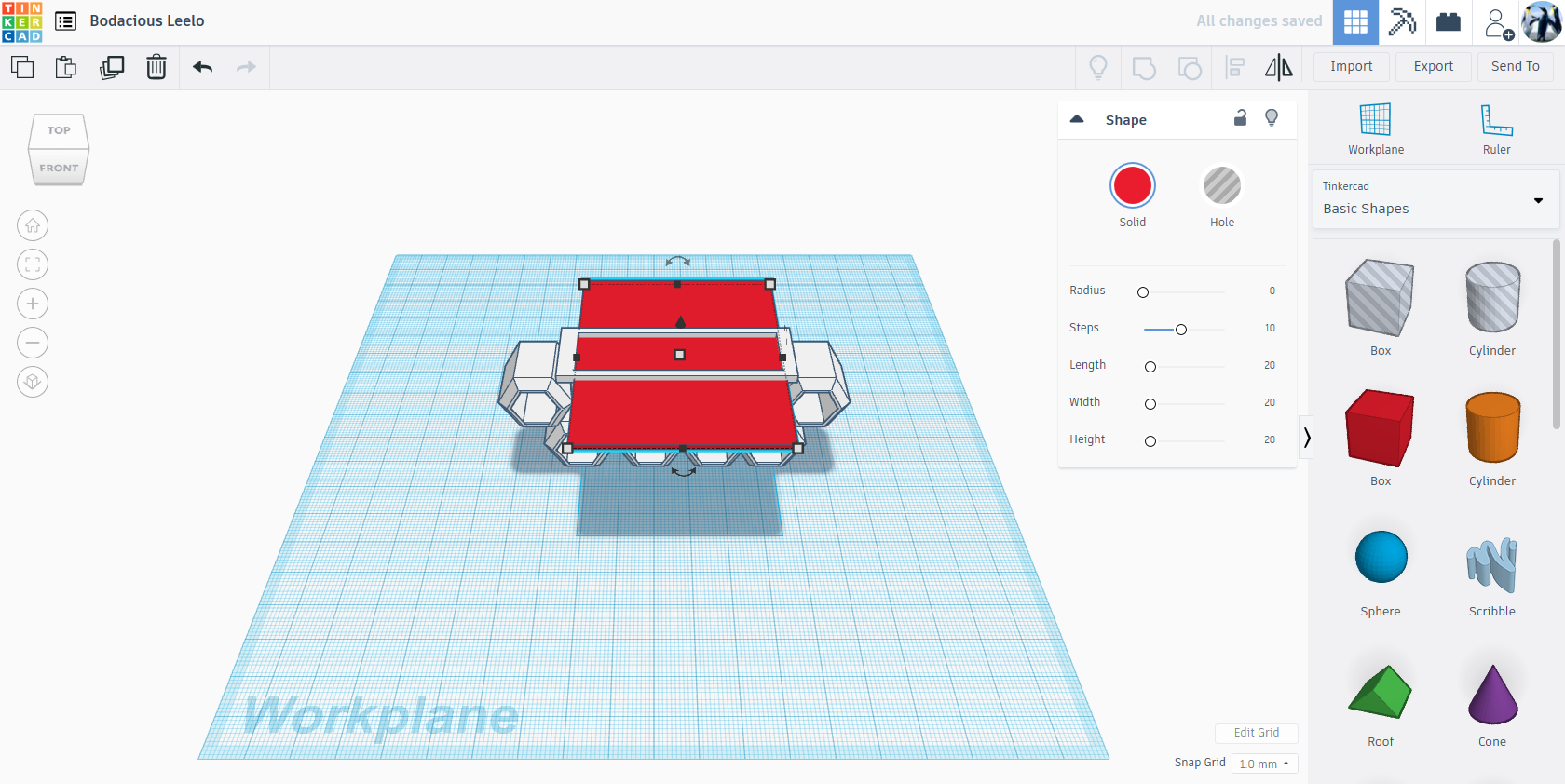The image size is (1565, 784).
Task: Select the Ruler tool
Action: tap(1497, 128)
